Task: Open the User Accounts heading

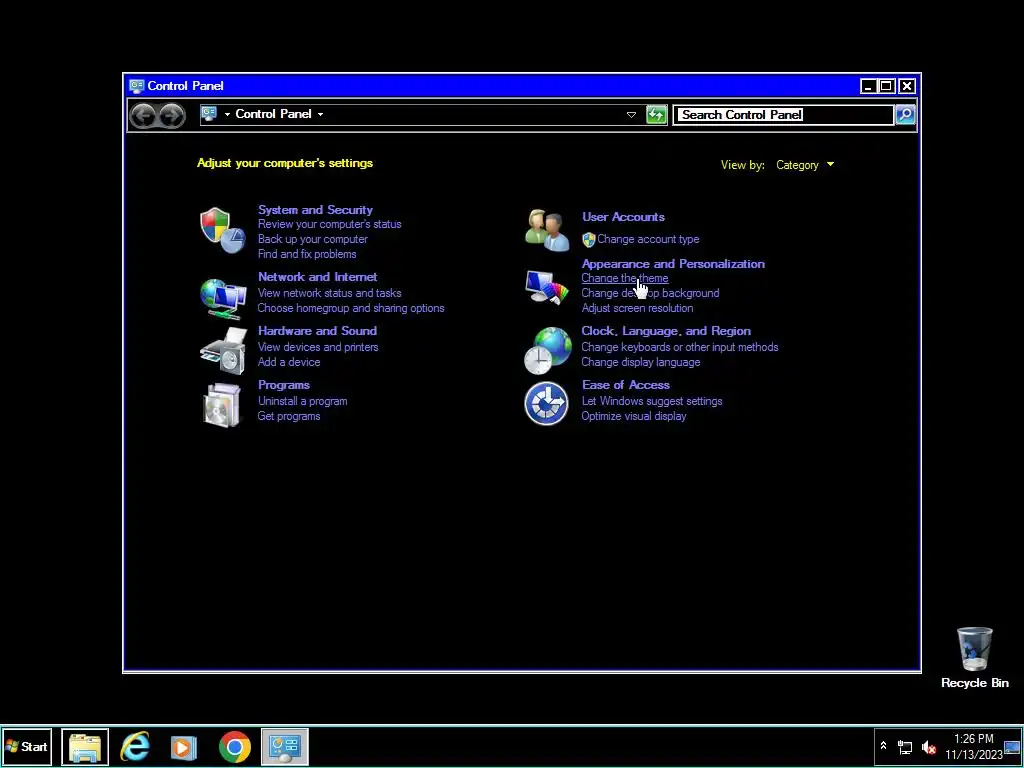Action: pos(624,217)
